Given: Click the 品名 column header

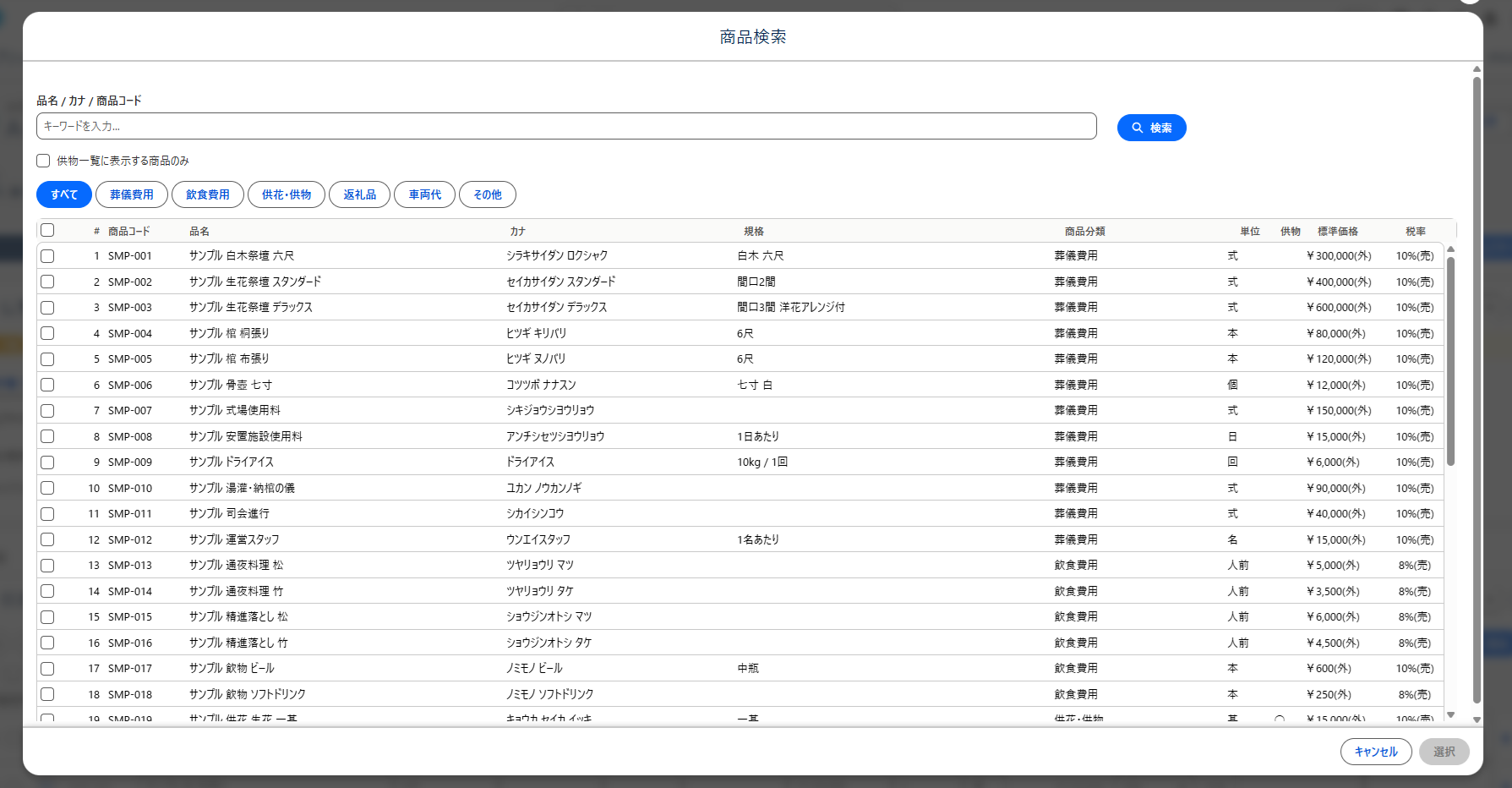Looking at the screenshot, I should 199,231.
